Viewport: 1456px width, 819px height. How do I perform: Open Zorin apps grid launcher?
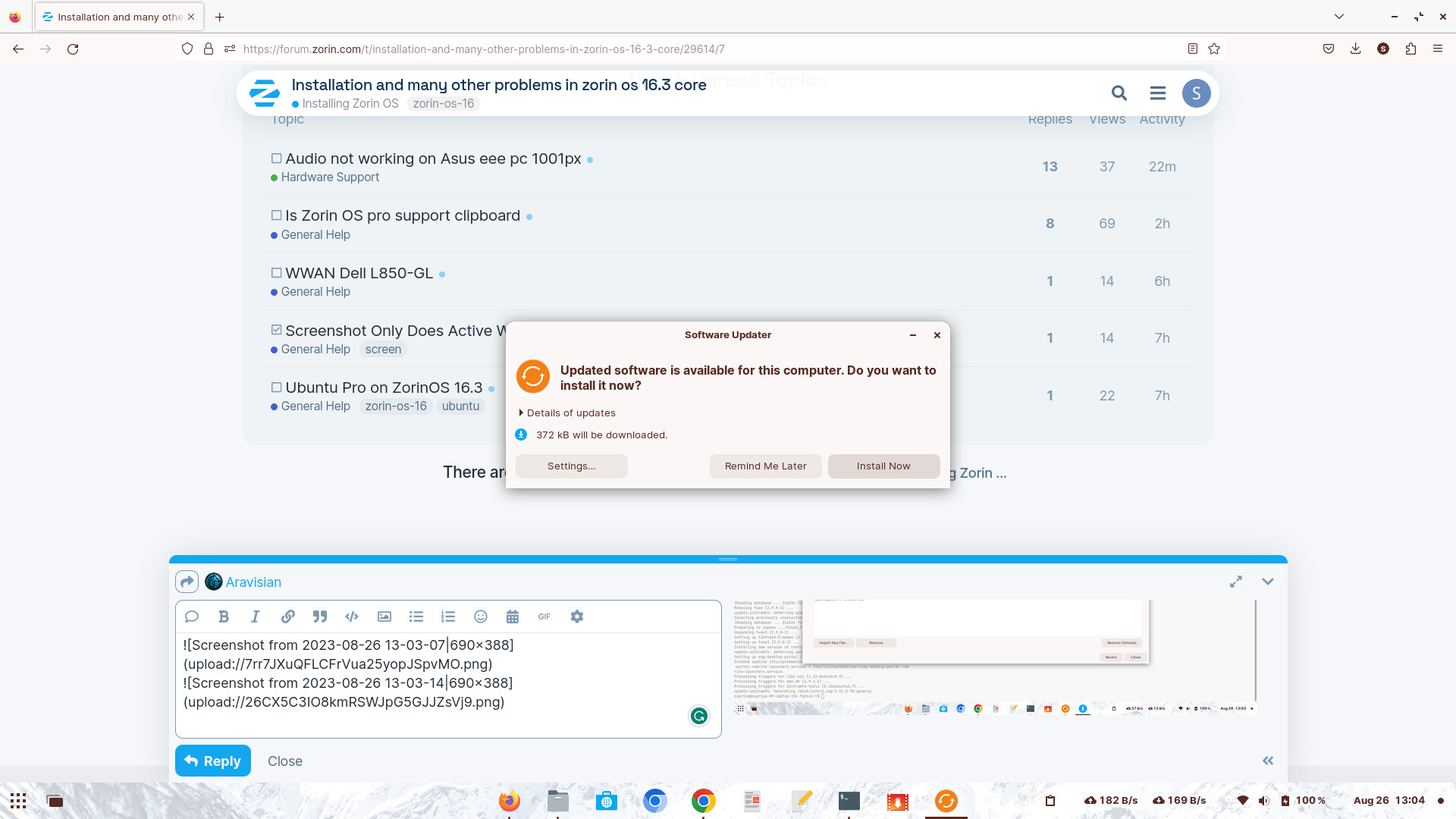click(x=18, y=801)
